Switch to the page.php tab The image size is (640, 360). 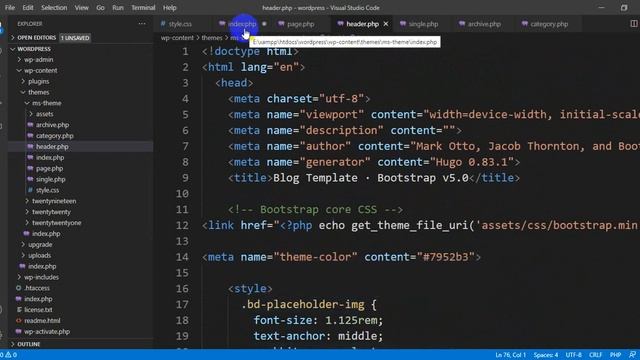[x=300, y=24]
